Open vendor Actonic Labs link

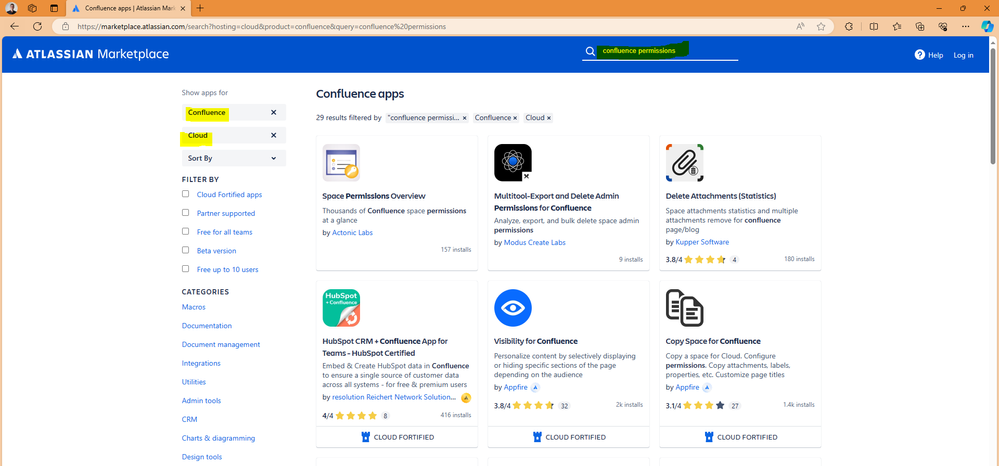pos(352,233)
